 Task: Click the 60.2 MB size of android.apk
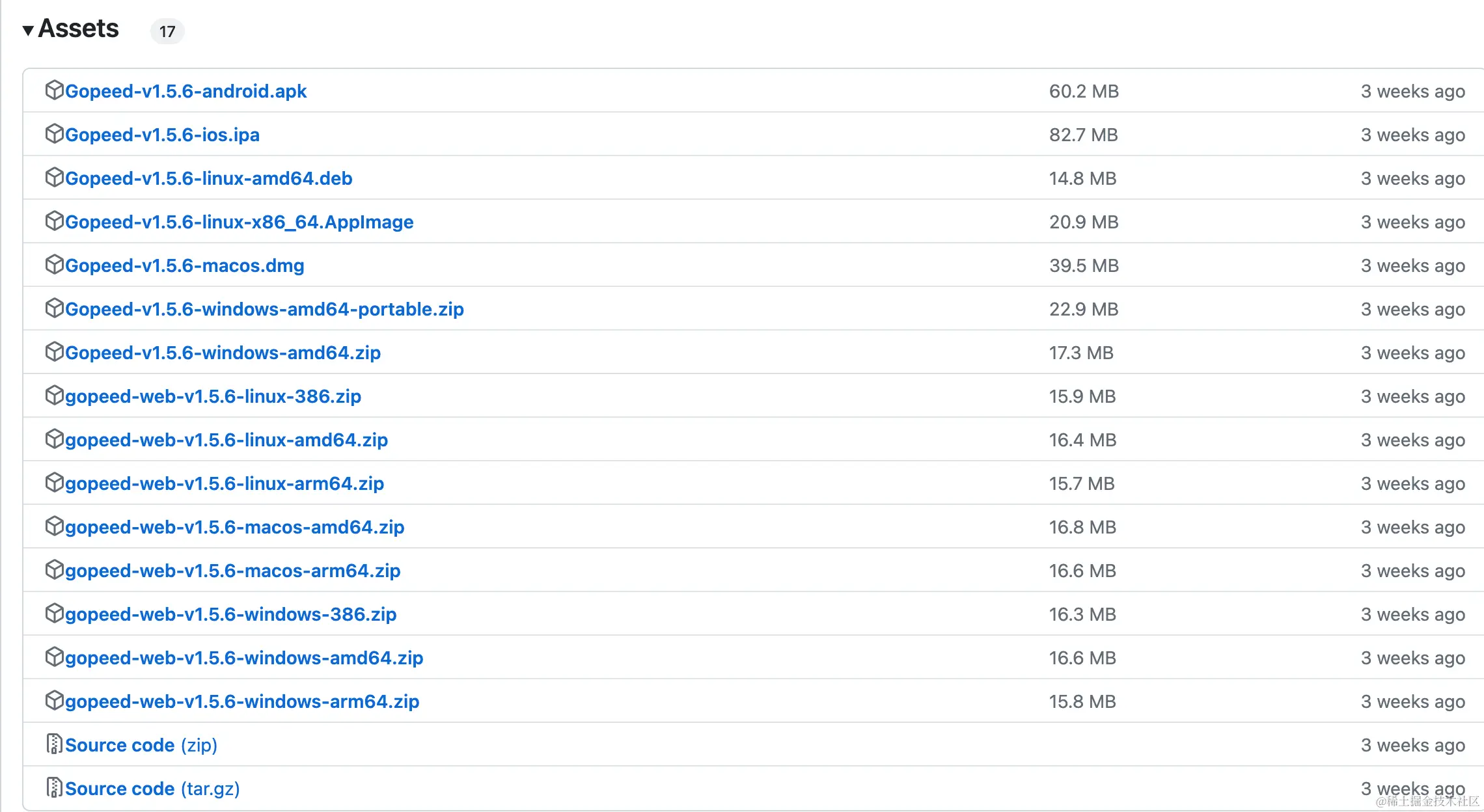1084,91
